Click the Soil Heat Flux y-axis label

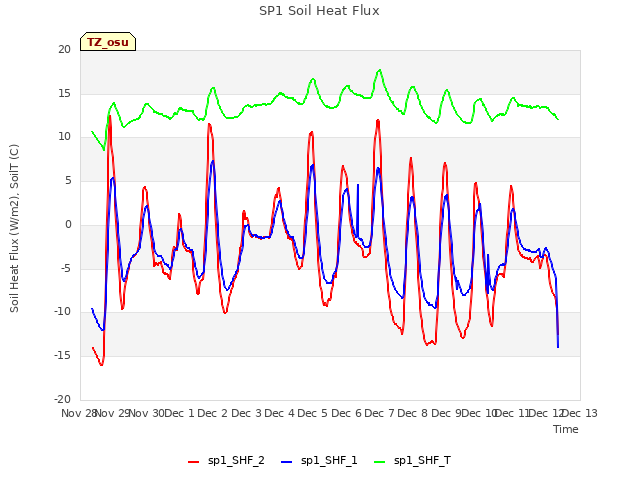coord(14,228)
